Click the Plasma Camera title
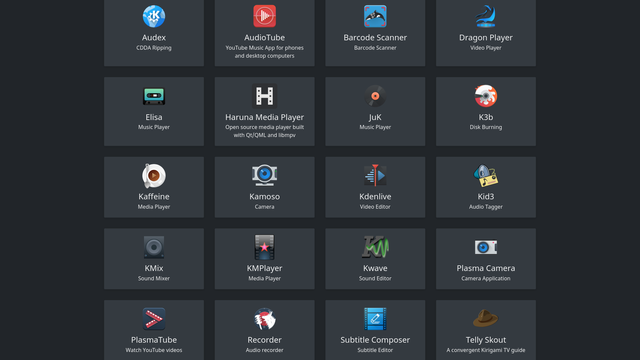The height and width of the screenshot is (360, 640). pyautogui.click(x=486, y=268)
